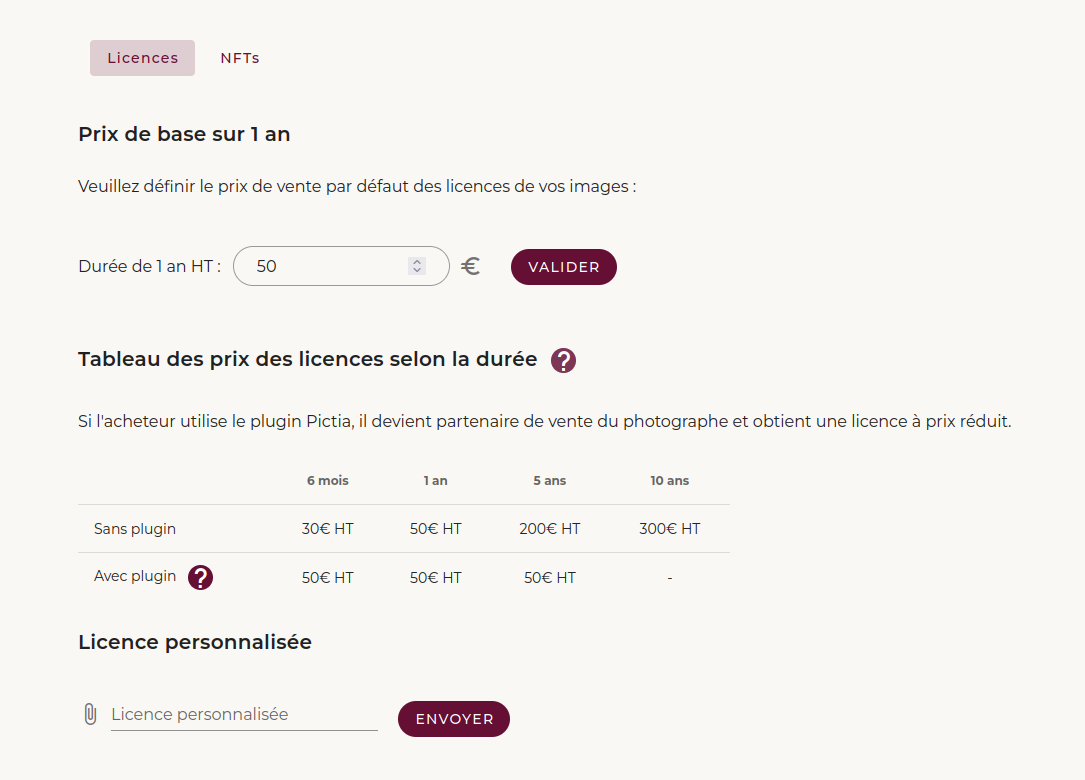Click the Licence personnalisée text field
Screen dimensions: 1085x780
(243, 714)
